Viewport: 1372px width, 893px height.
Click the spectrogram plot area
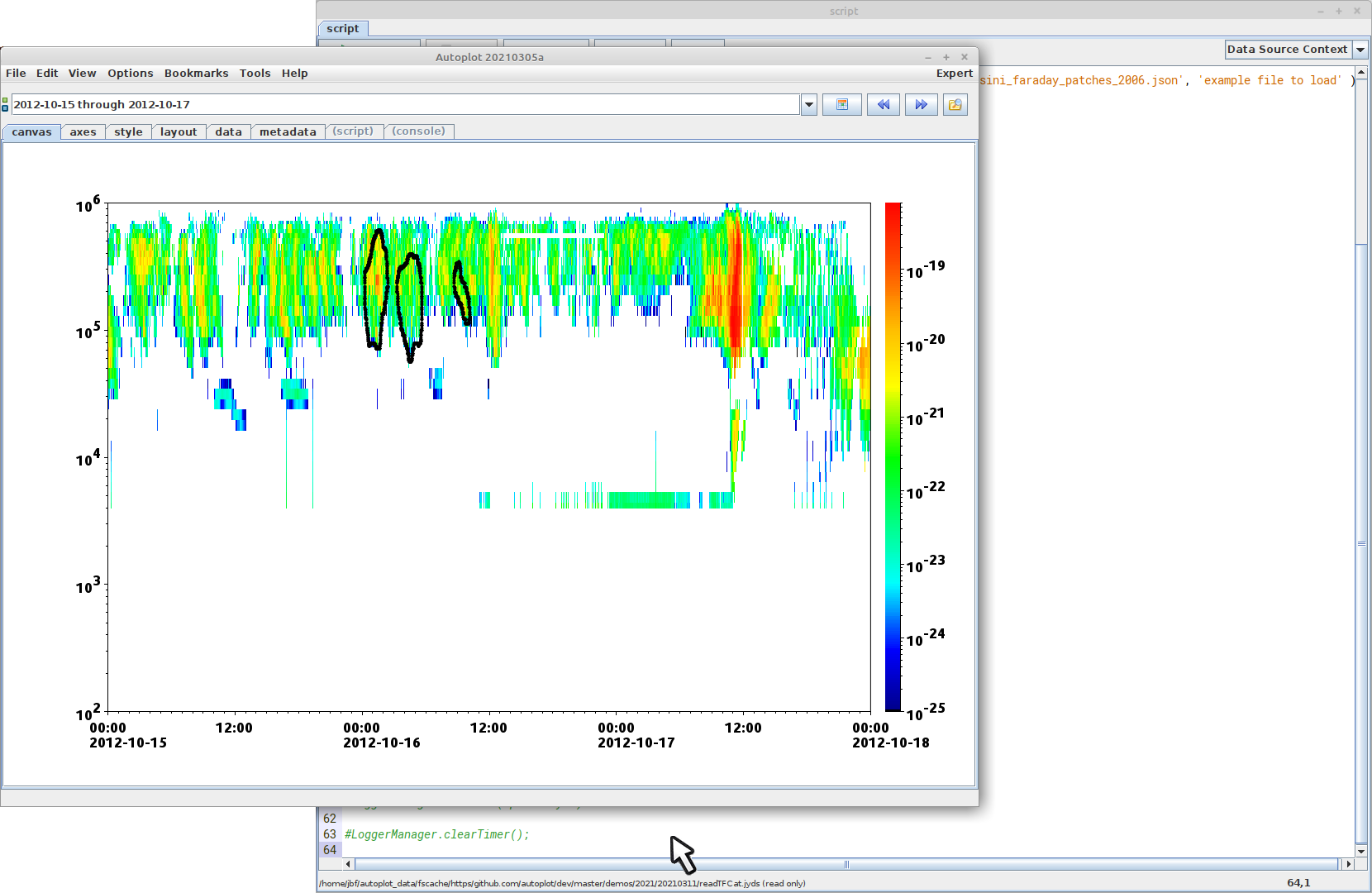click(488, 456)
